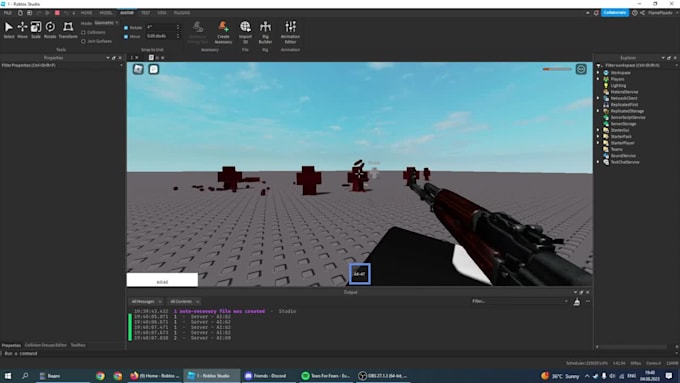The width and height of the screenshot is (680, 383).
Task: Toggle the Rotate snap checkbox
Action: click(126, 27)
